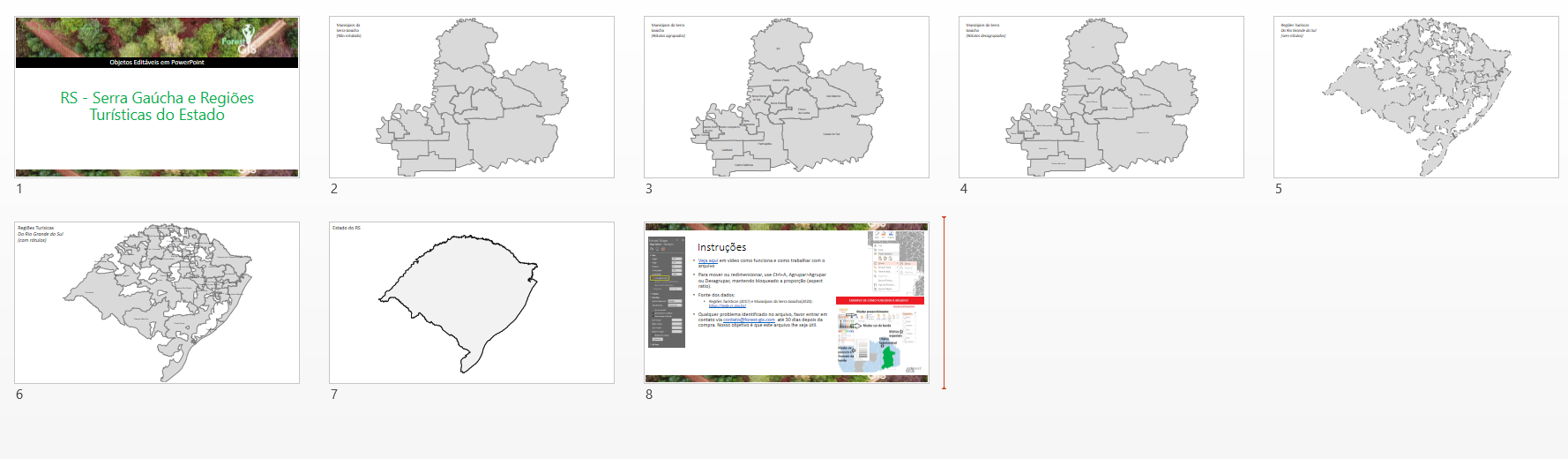This screenshot has width=1568, height=459.
Task: Select slide 2, the Serra Gaúcha map without labels
Action: tap(472, 97)
